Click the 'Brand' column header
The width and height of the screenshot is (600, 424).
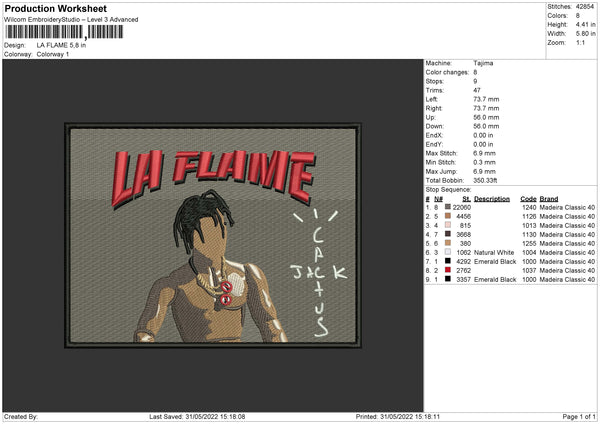pos(549,199)
